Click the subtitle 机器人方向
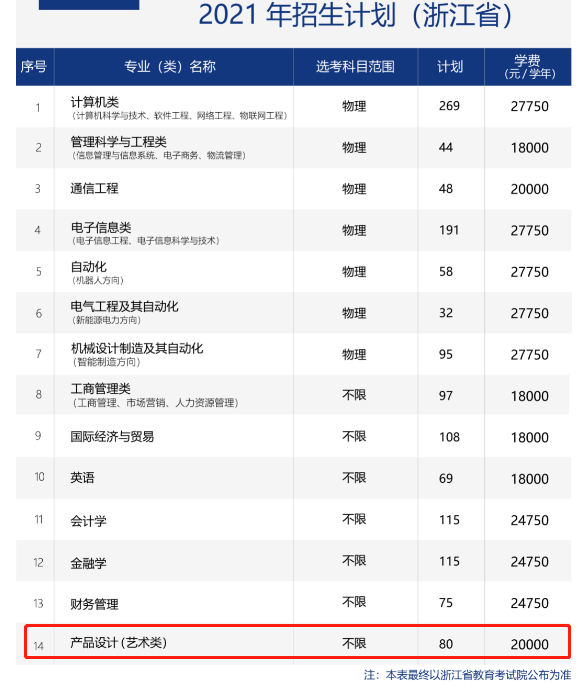The image size is (586, 687). (x=98, y=280)
